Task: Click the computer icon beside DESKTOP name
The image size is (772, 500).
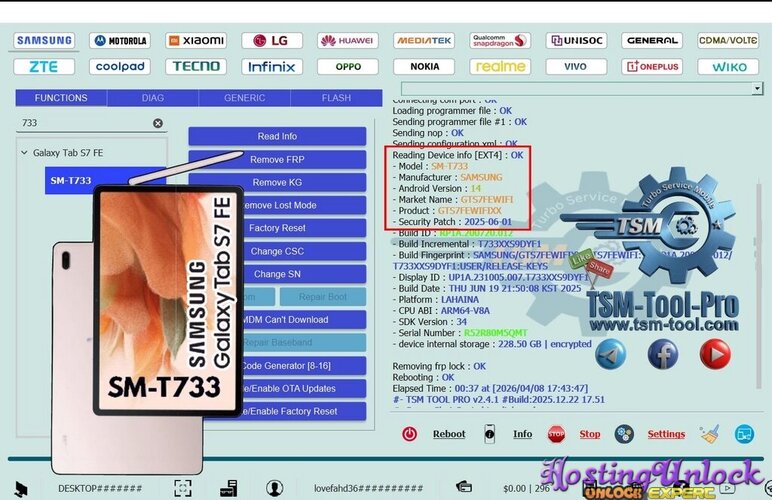Action: (x=22, y=489)
